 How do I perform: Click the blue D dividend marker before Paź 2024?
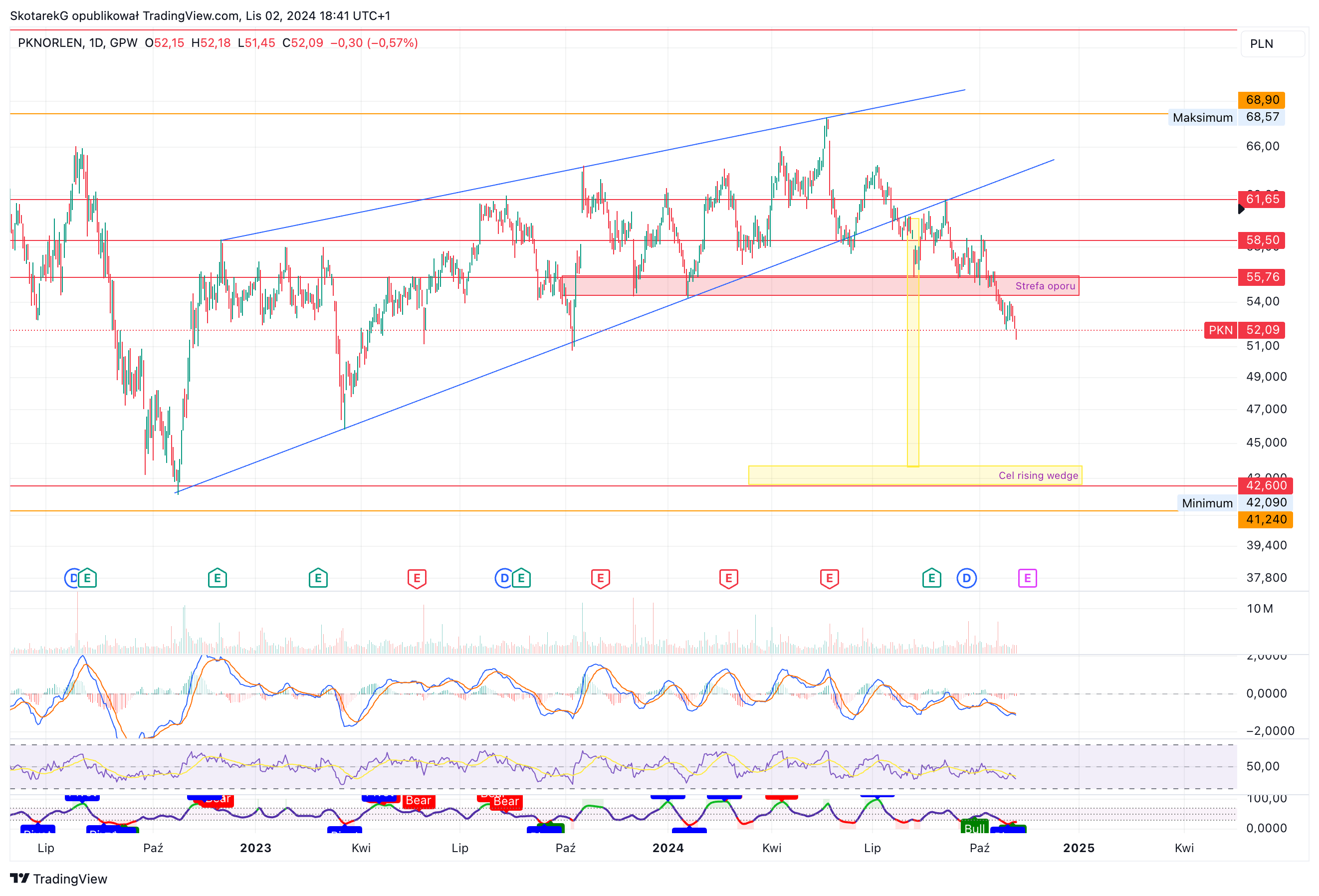coord(966,578)
